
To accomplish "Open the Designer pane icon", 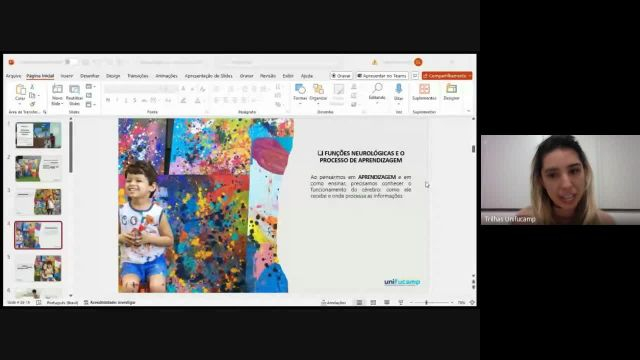I will tap(451, 92).
